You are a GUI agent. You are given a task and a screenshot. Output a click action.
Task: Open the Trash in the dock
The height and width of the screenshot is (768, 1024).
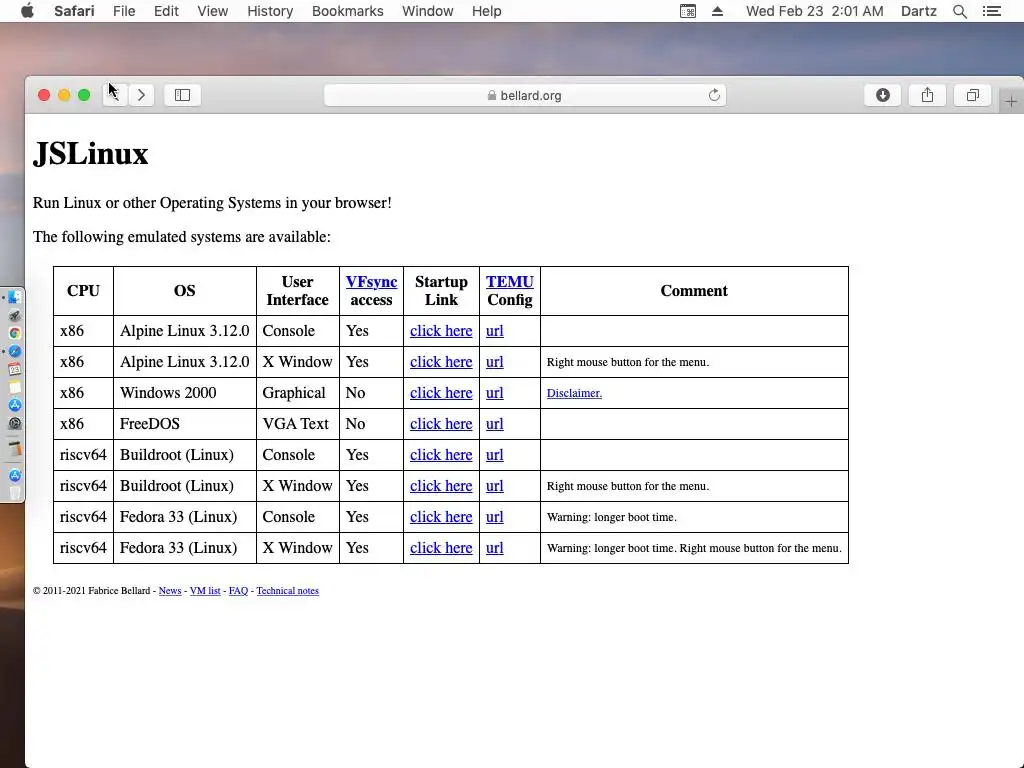coord(14,493)
